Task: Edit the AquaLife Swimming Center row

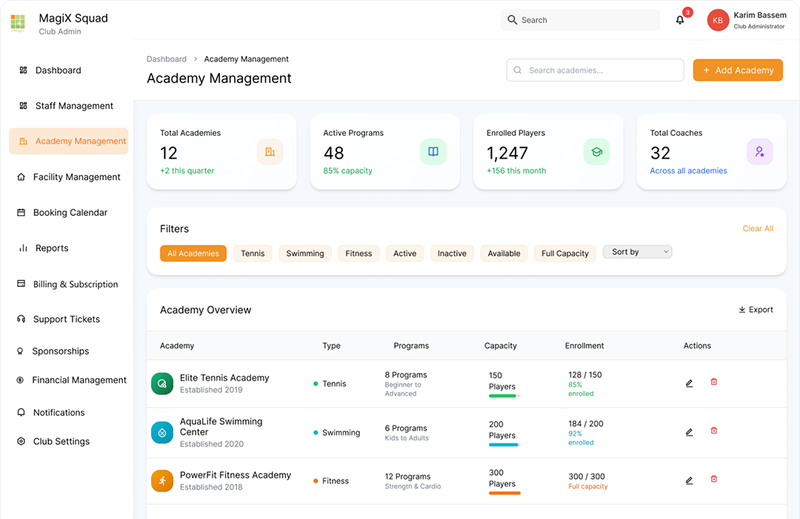Action: point(689,432)
